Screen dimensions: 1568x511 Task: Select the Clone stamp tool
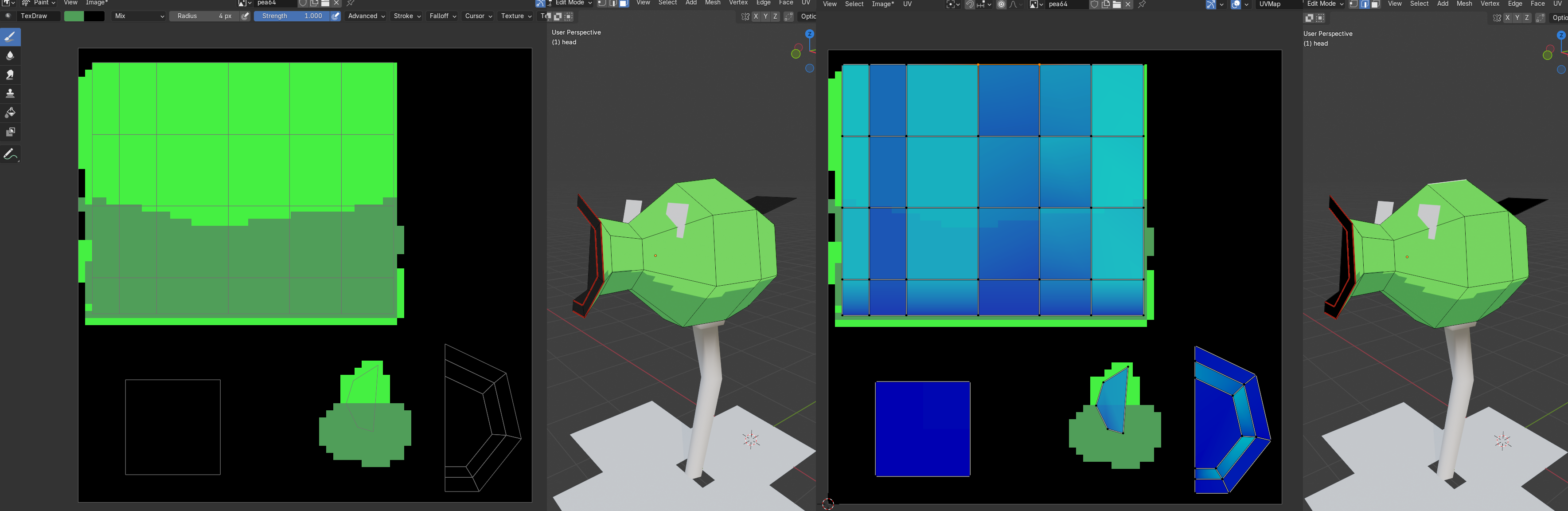point(10,93)
